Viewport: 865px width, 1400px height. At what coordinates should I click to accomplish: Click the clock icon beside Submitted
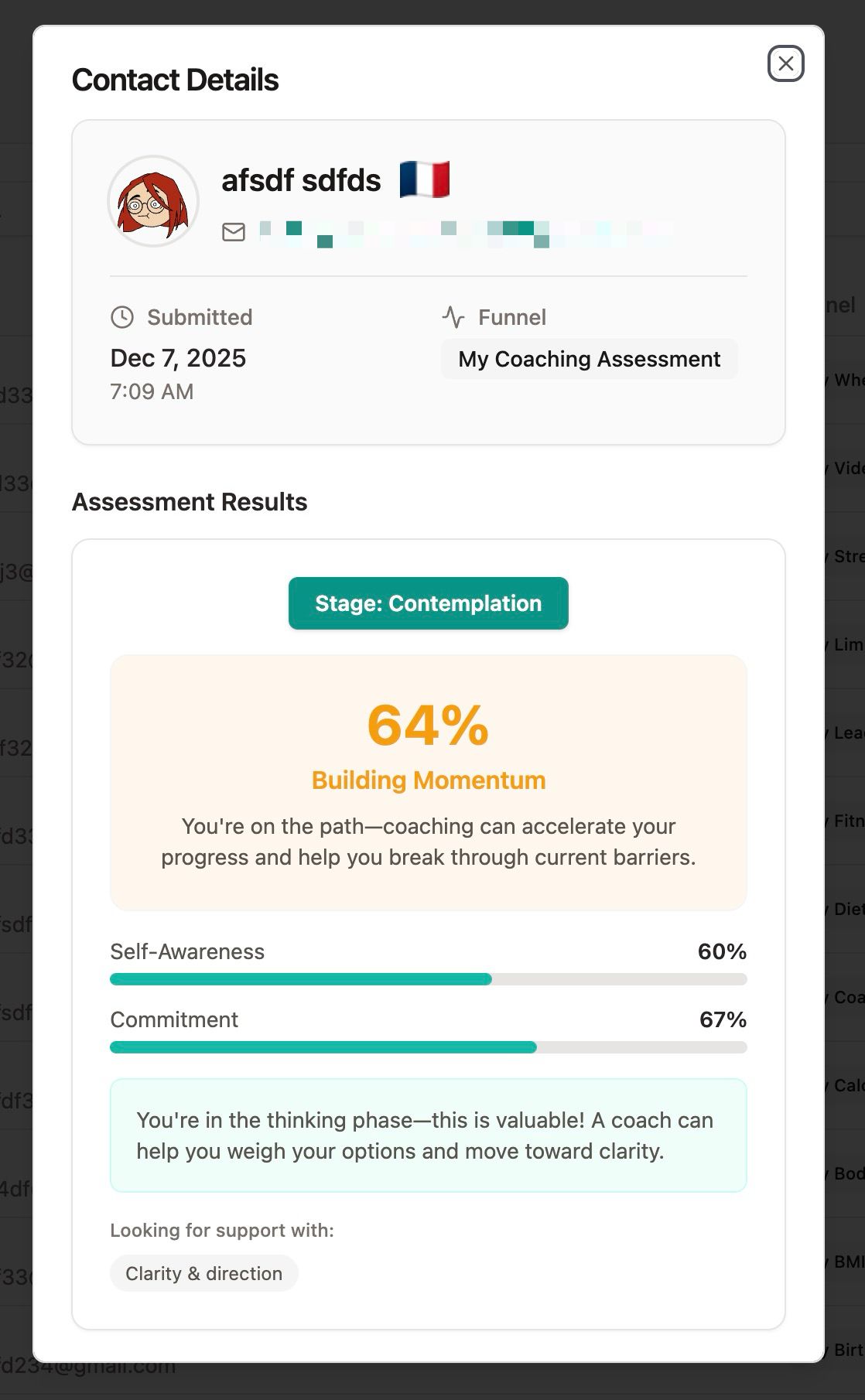[122, 317]
